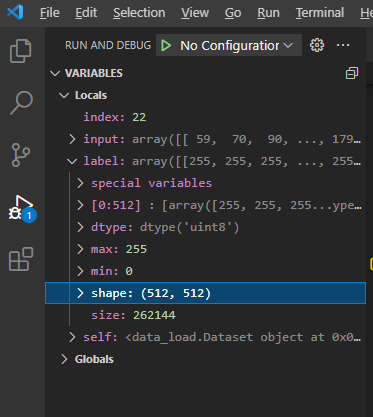Open launch.json with the gear icon
Viewport: 373px width, 417px height.
click(x=317, y=45)
